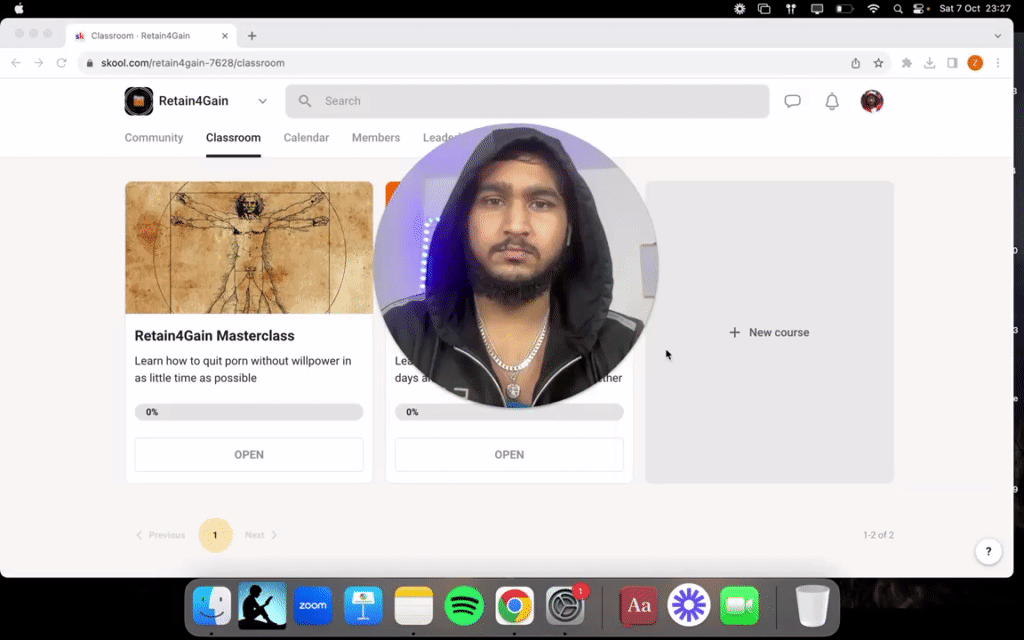The image size is (1024, 640).
Task: Open the Calendar tab
Action: point(306,138)
